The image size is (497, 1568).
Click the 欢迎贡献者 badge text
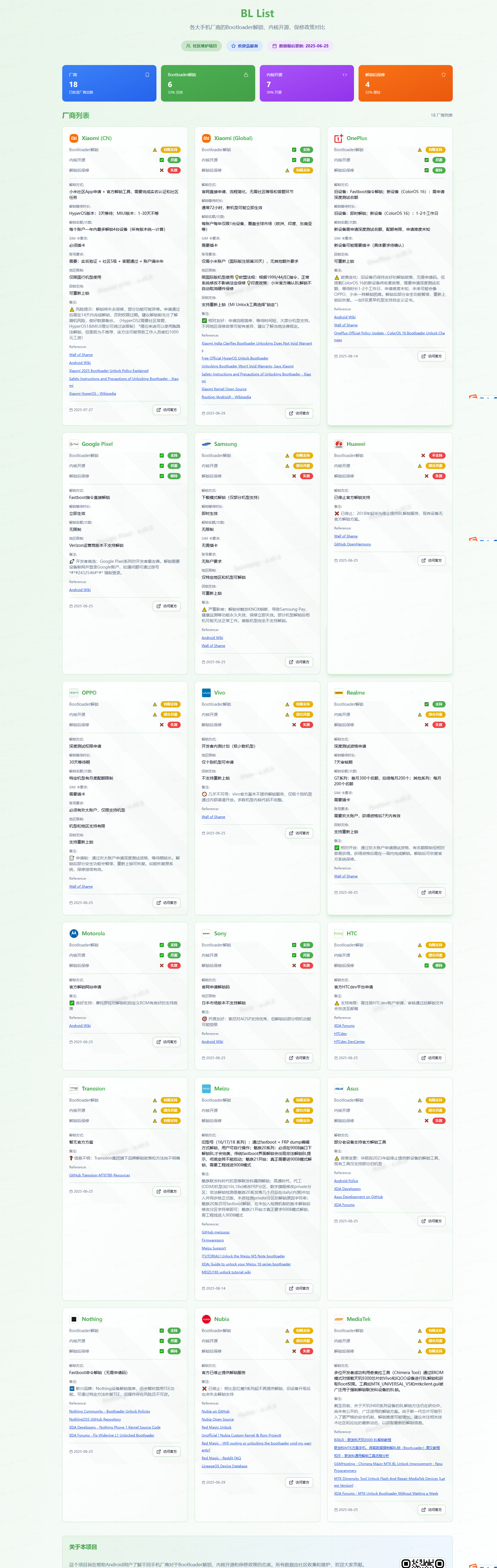tap(248, 46)
